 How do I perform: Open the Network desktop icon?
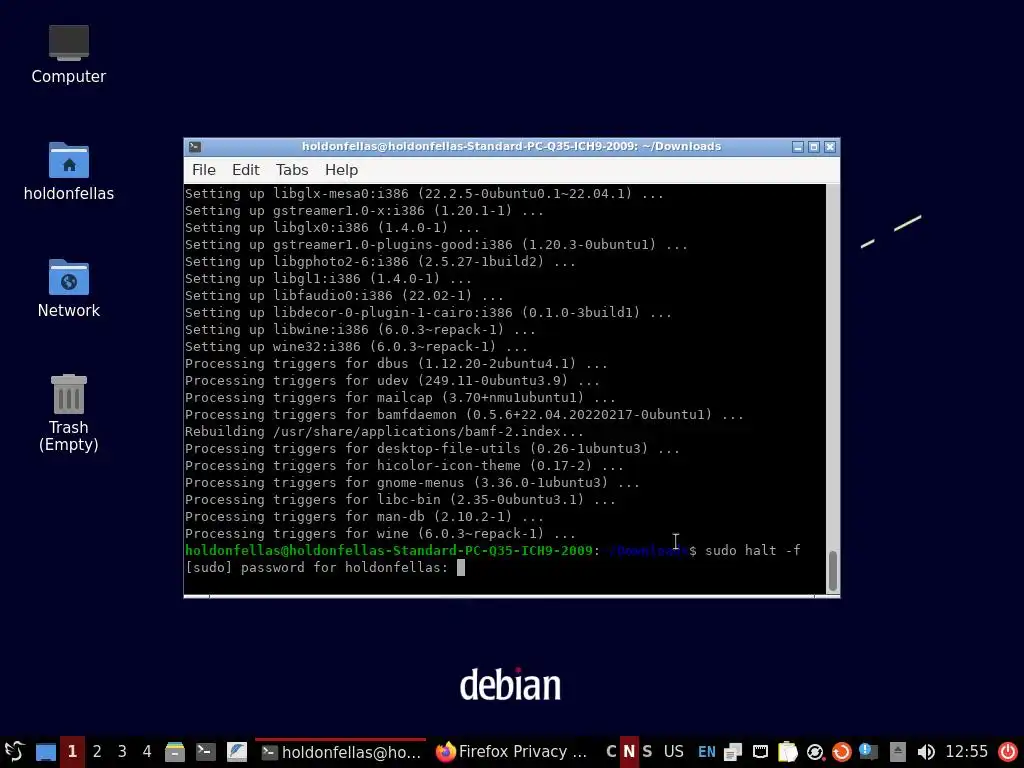tap(69, 289)
